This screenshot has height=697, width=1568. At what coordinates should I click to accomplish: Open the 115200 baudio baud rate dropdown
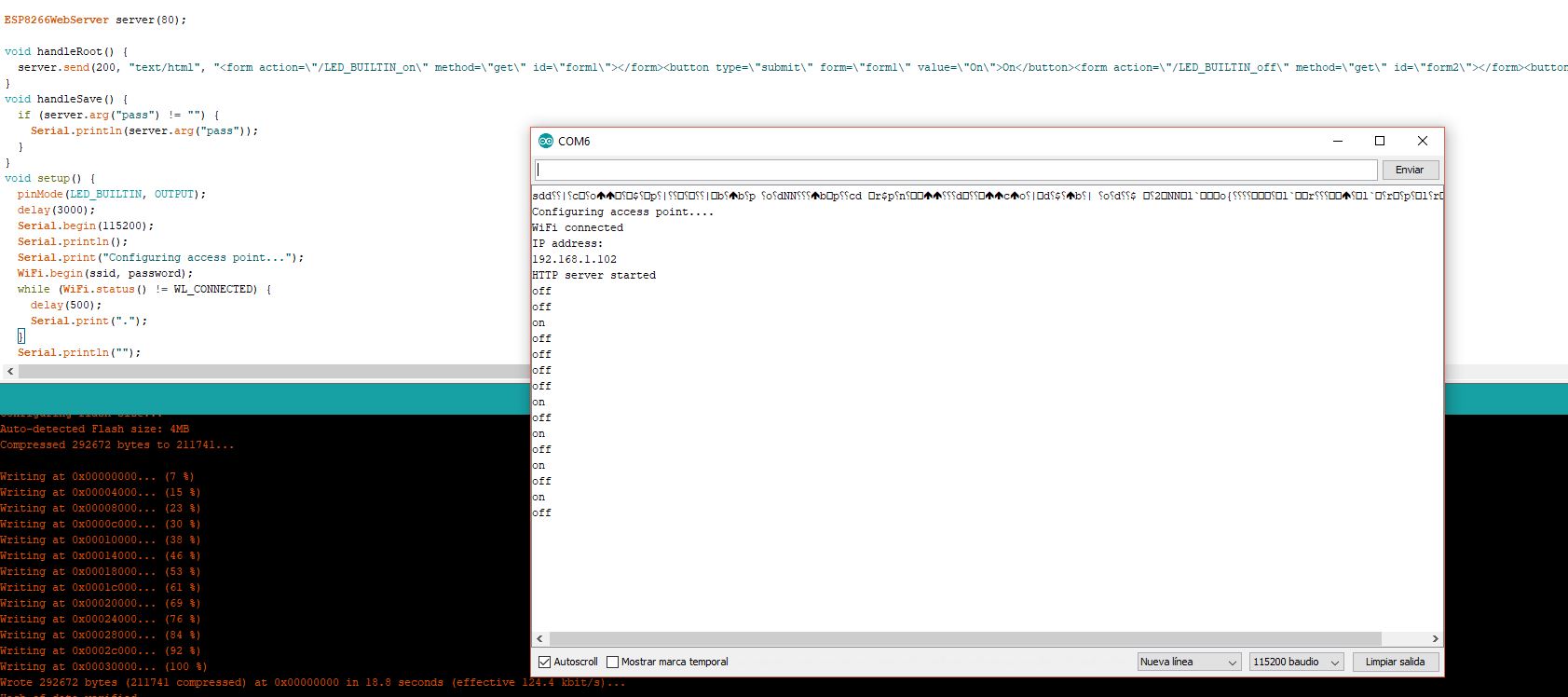[1297, 662]
